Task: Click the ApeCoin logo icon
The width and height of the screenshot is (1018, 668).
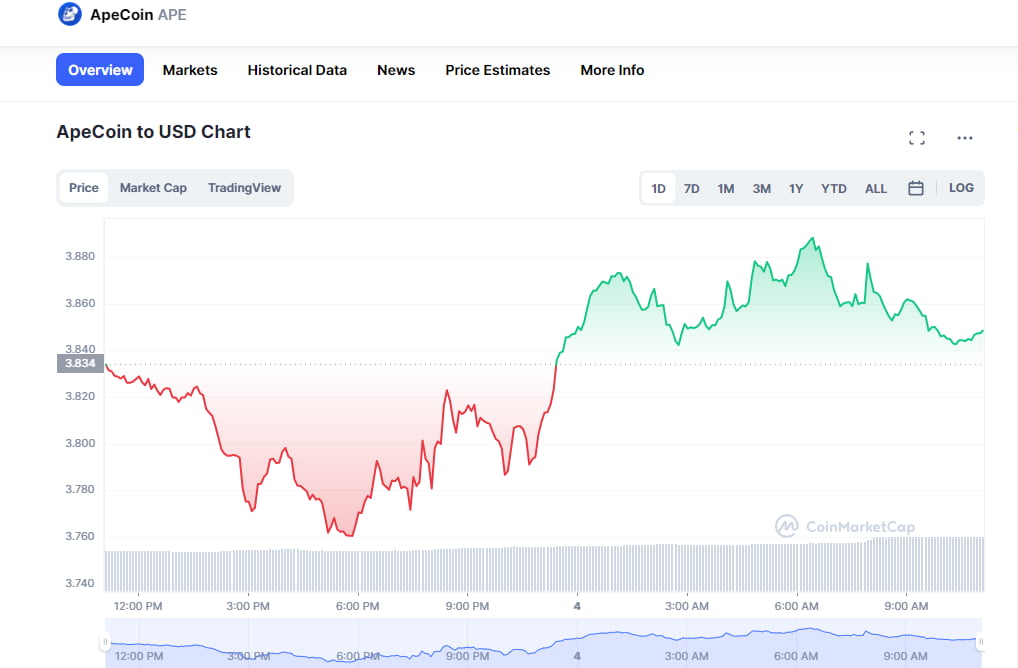Action: point(69,14)
